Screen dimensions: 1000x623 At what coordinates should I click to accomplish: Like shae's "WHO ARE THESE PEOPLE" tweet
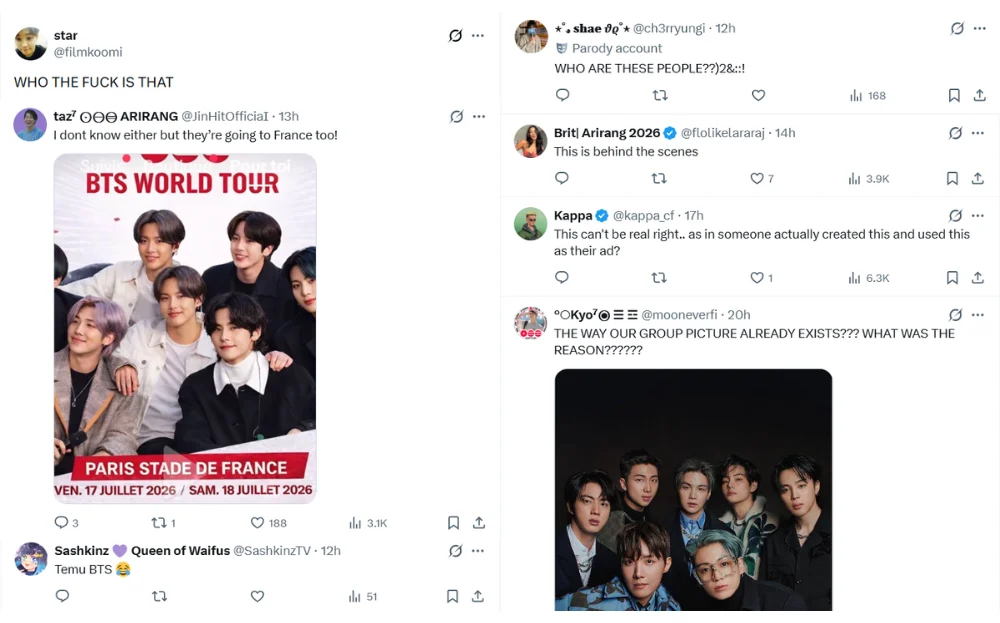758,95
